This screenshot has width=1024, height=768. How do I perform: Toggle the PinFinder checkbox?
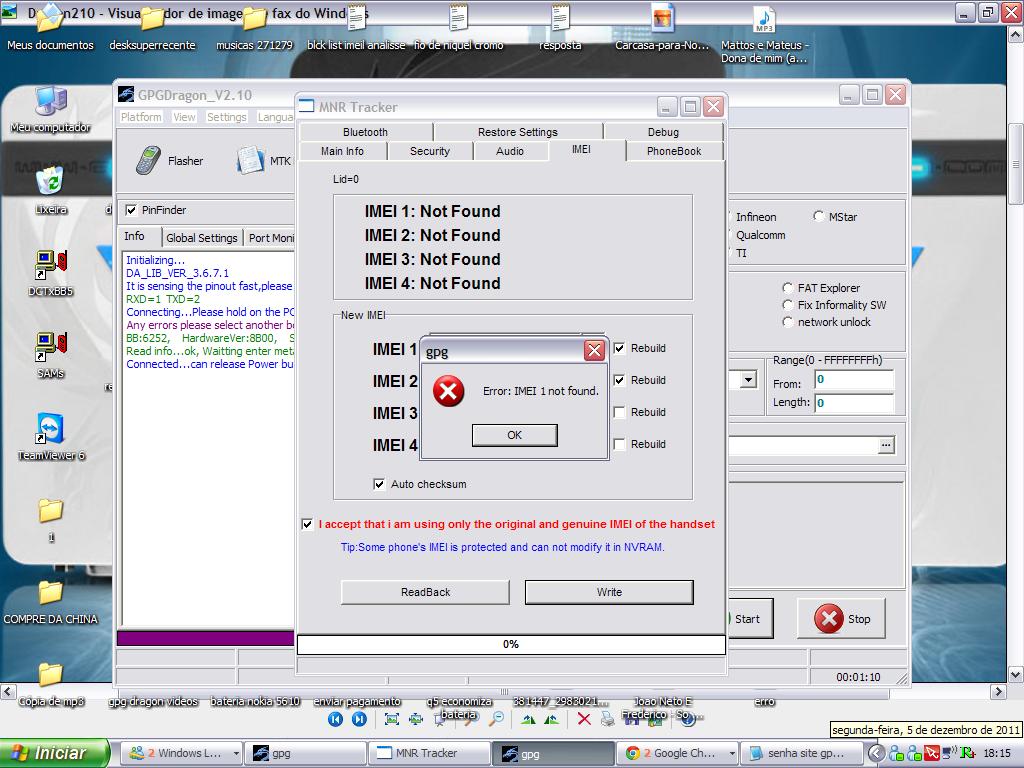(x=131, y=210)
